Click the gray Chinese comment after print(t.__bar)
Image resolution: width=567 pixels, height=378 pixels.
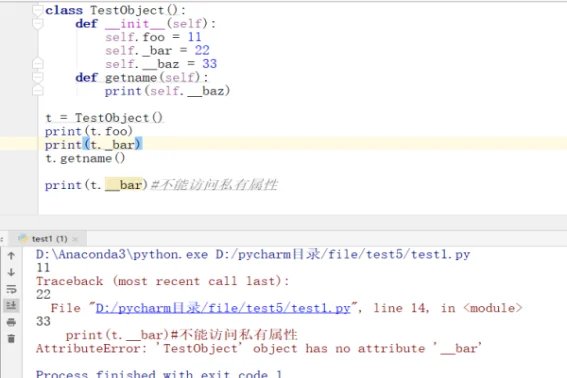point(214,185)
